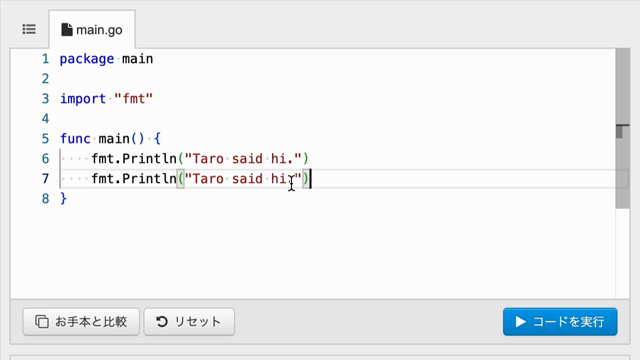Image resolution: width=640 pixels, height=360 pixels.
Task: Open the file list menu icon
Action: (29, 29)
